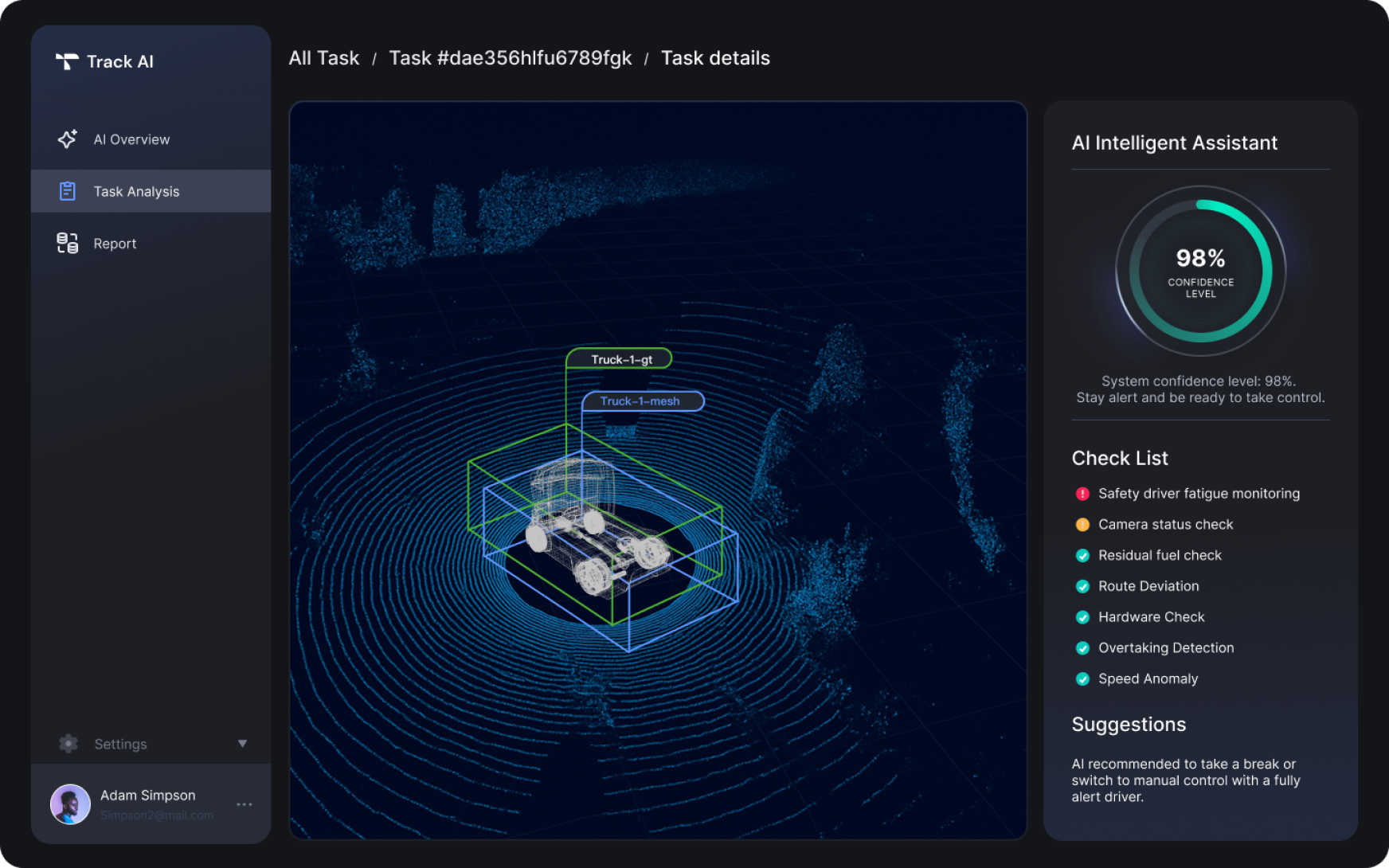1389x868 pixels.
Task: Click Camera status check text
Action: (x=1165, y=525)
